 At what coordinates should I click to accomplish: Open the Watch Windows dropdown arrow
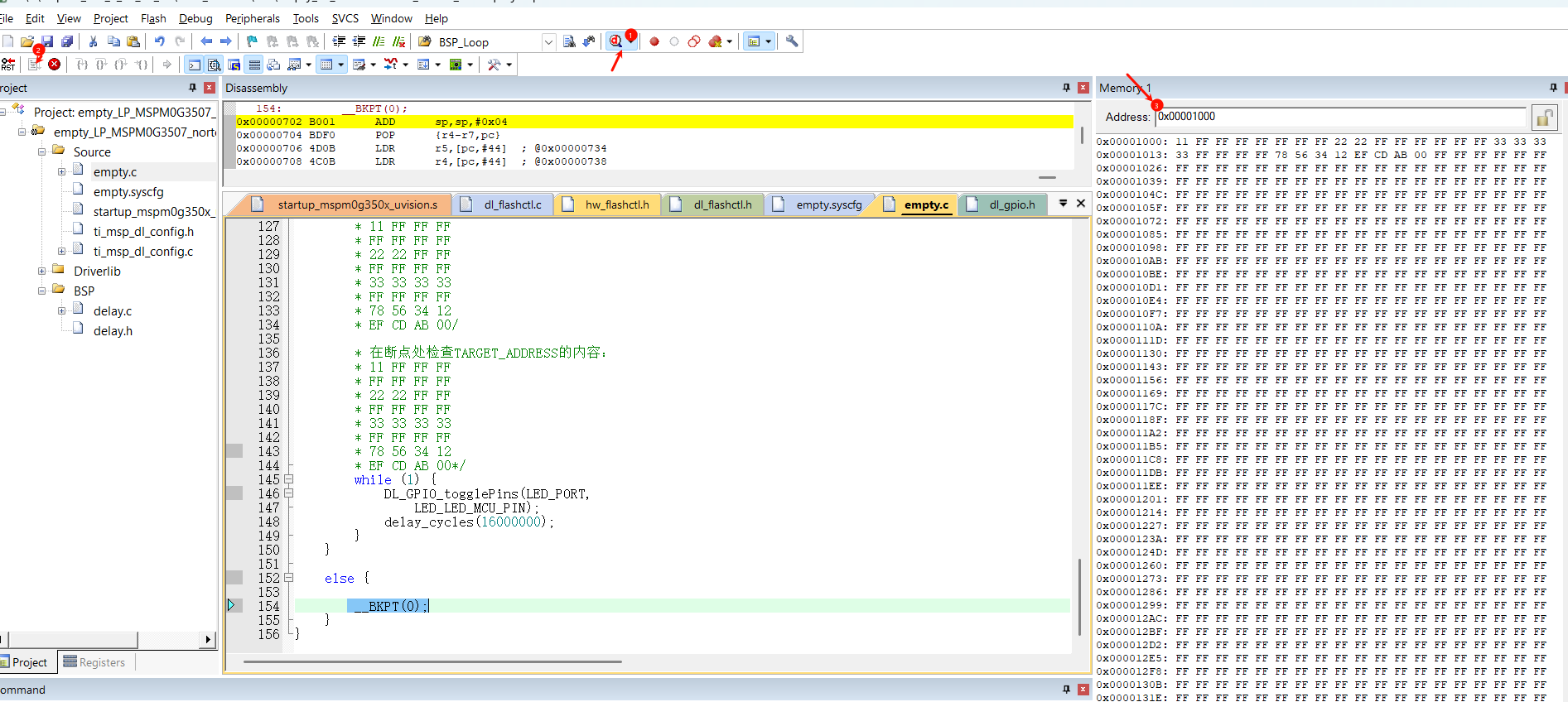coord(309,65)
